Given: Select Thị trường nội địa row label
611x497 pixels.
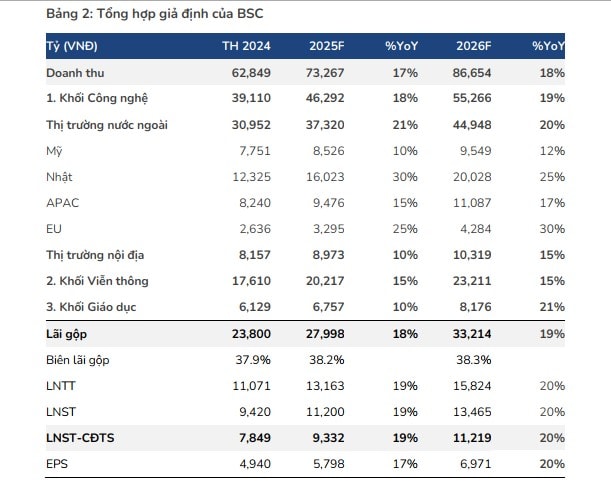Looking at the screenshot, I should pyautogui.click(x=95, y=255).
